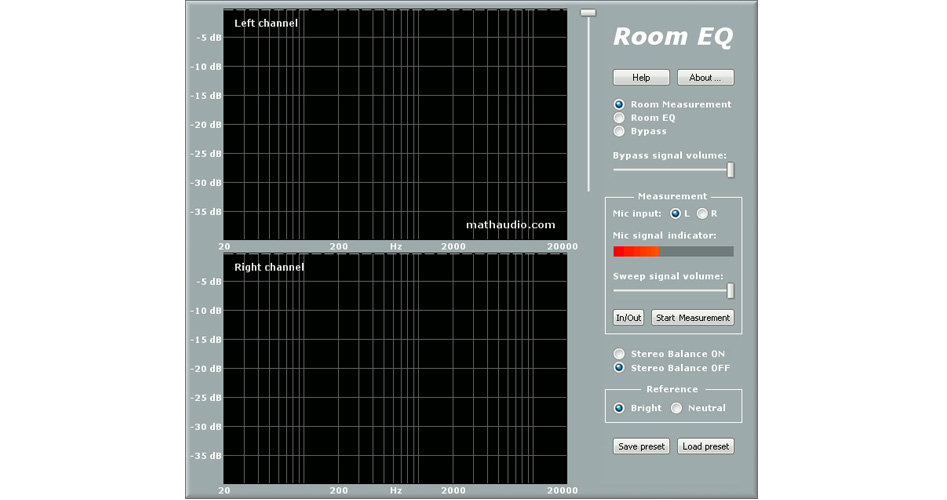947x500 pixels.
Task: Start Measurement button click
Action: [693, 318]
